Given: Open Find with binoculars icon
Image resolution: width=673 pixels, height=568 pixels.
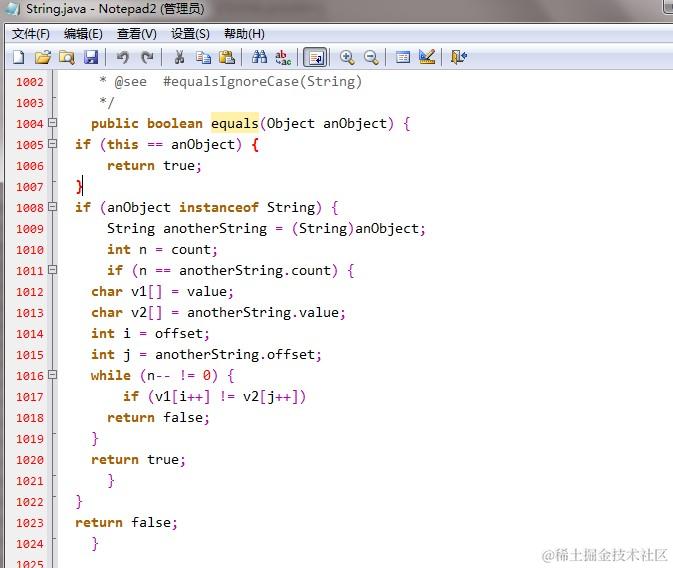Looking at the screenshot, I should click(259, 57).
